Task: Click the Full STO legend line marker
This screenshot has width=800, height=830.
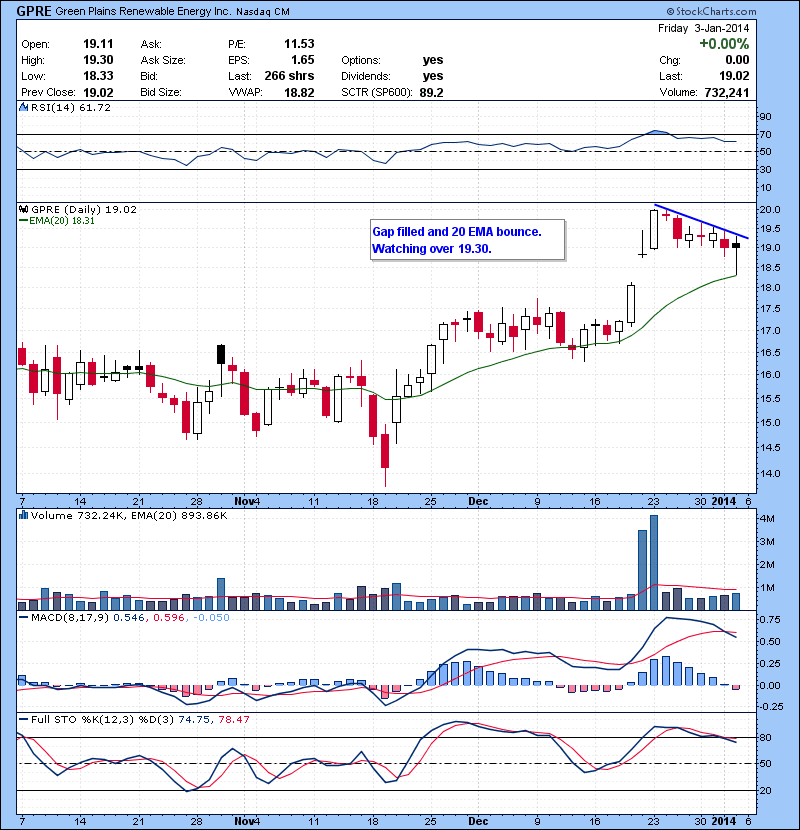Action: 23,719
